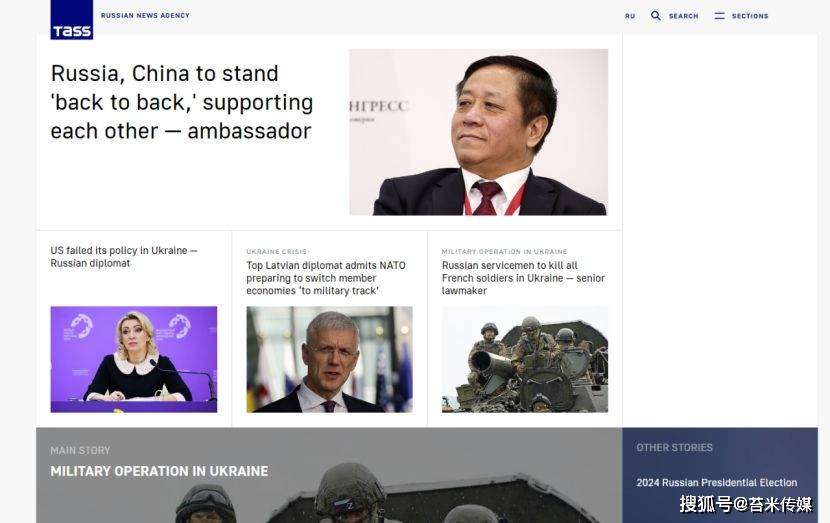Open Russia, China 'back to back' headline
Screen dimensions: 830x523
[x=182, y=102]
